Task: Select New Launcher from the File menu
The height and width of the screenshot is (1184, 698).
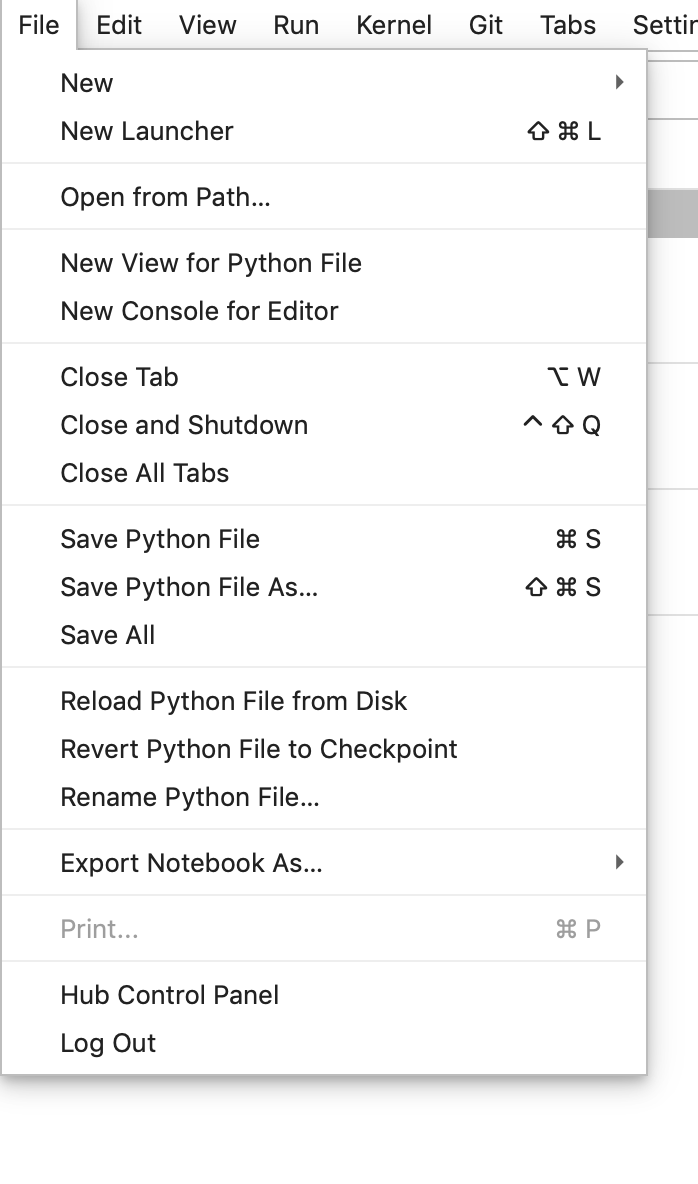Action: tap(146, 131)
